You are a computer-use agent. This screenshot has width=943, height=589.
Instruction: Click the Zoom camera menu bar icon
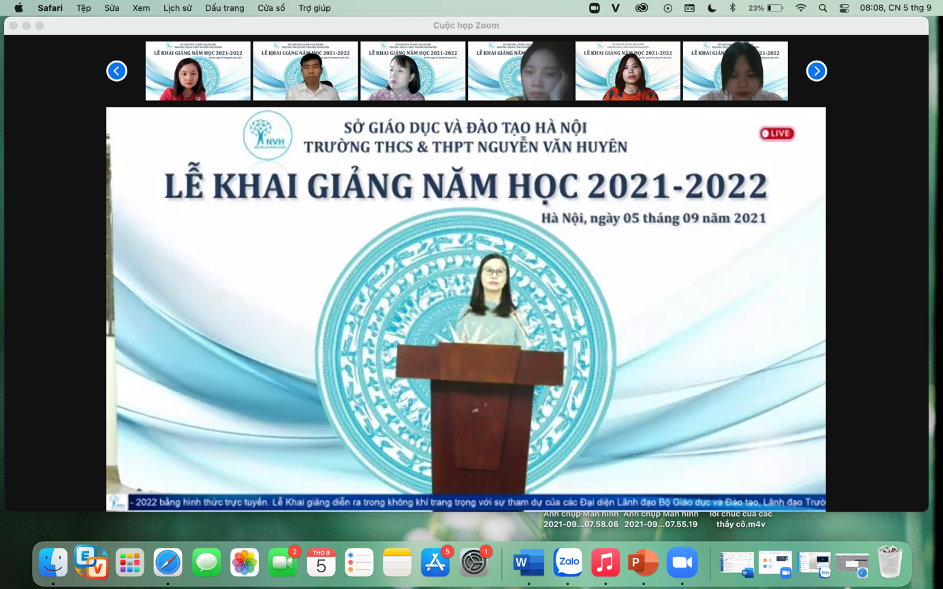(x=594, y=8)
